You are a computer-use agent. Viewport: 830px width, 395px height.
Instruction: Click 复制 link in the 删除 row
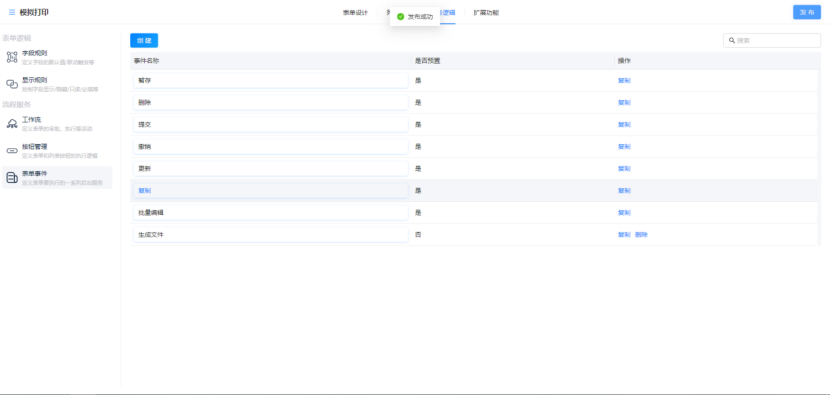tap(624, 102)
